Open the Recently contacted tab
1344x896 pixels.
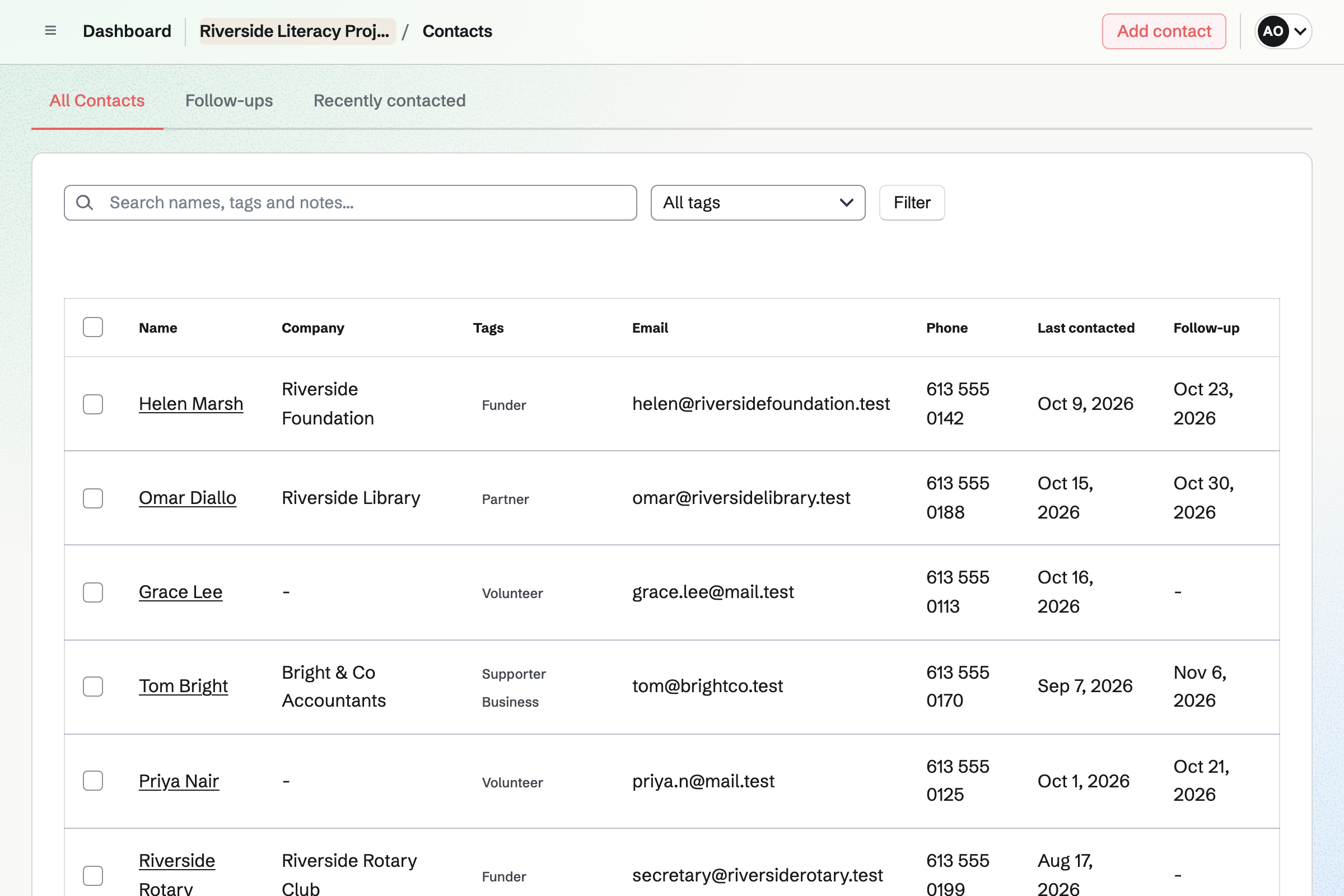(x=389, y=101)
